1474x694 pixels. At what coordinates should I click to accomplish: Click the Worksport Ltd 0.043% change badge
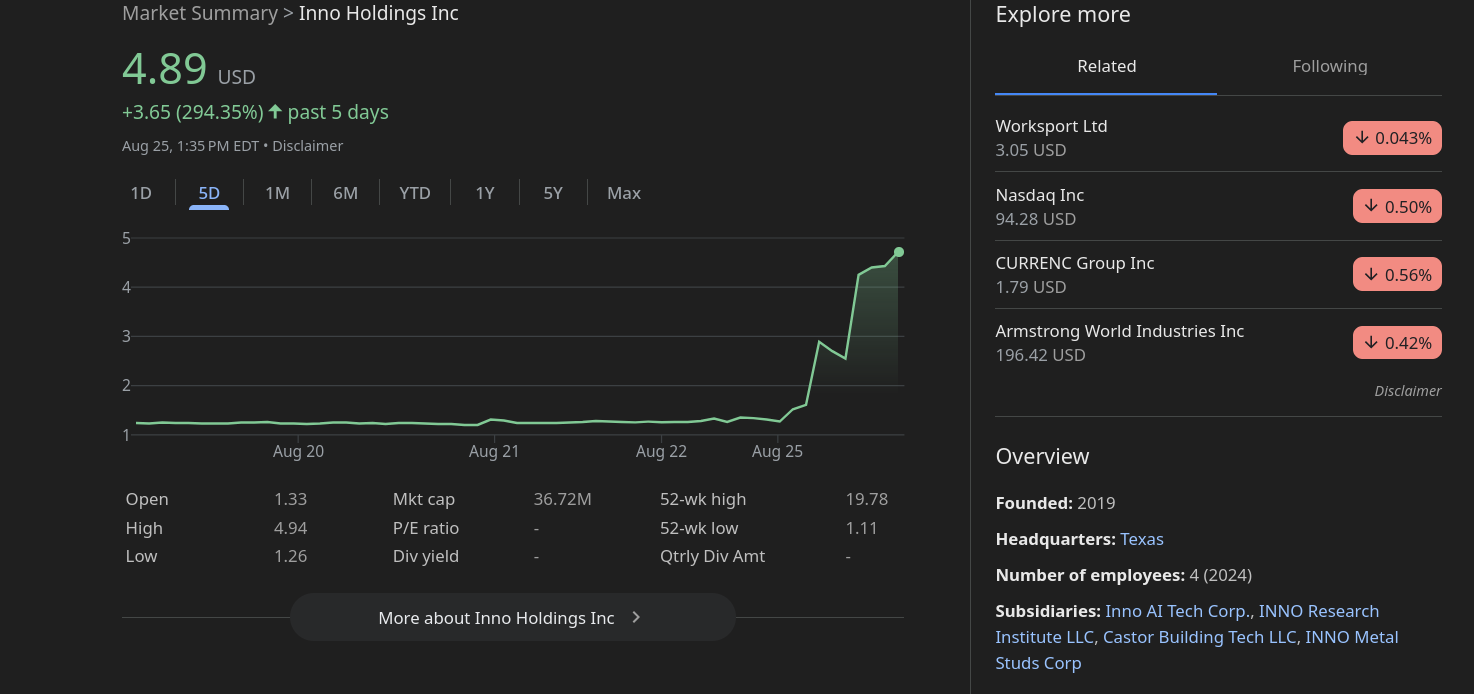(1392, 138)
